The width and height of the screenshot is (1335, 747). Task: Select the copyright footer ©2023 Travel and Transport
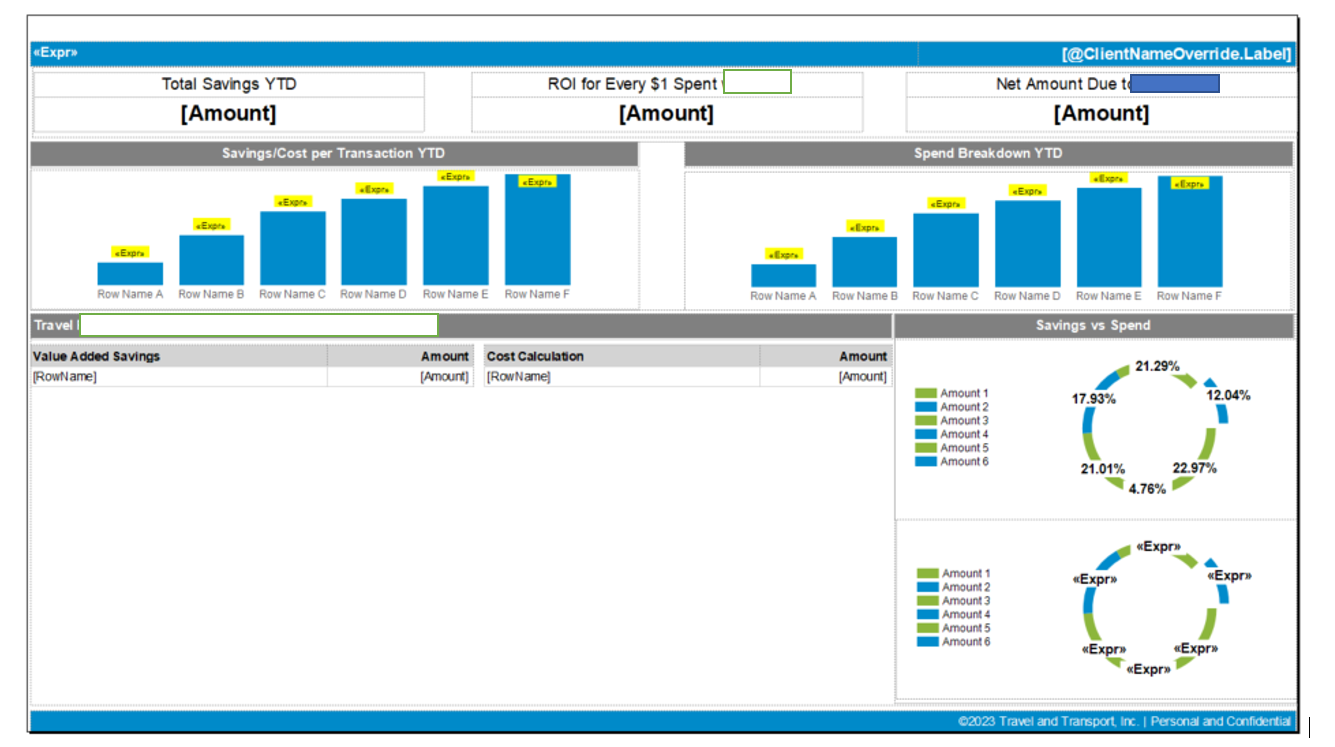tap(1124, 722)
